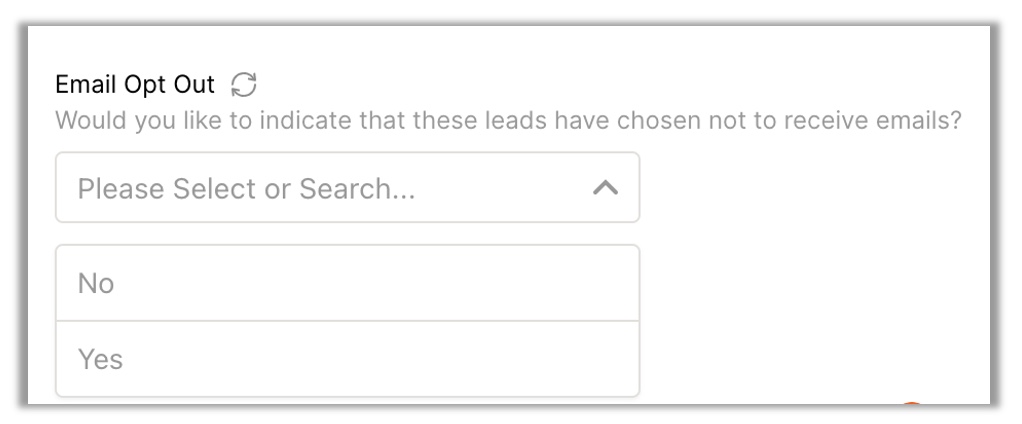This screenshot has height=424, width=1022.
Task: Toggle the dropdown caret in the select box
Action: click(606, 187)
